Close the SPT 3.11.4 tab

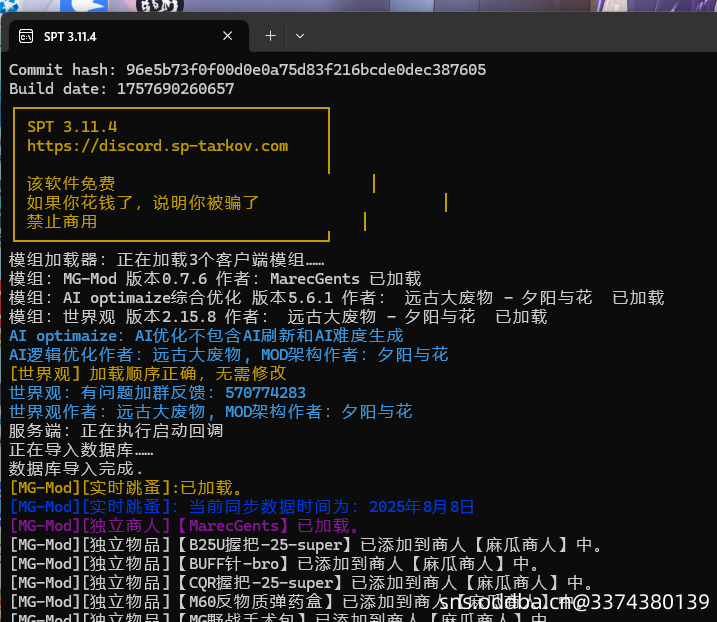point(228,36)
